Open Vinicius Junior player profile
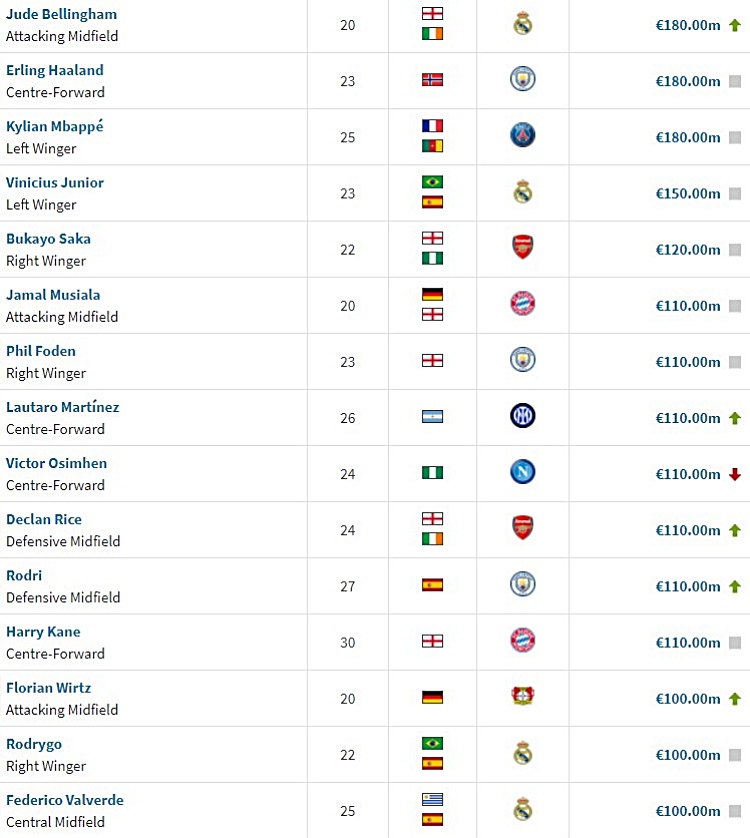750x838 pixels. [55, 182]
